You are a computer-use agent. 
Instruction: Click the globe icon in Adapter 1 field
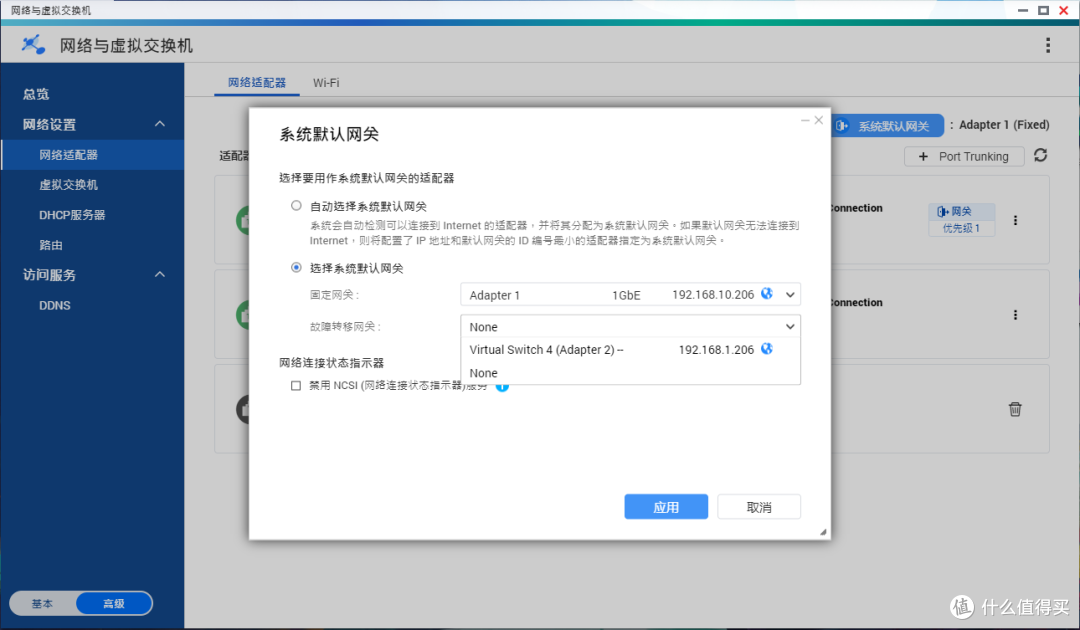click(x=767, y=294)
